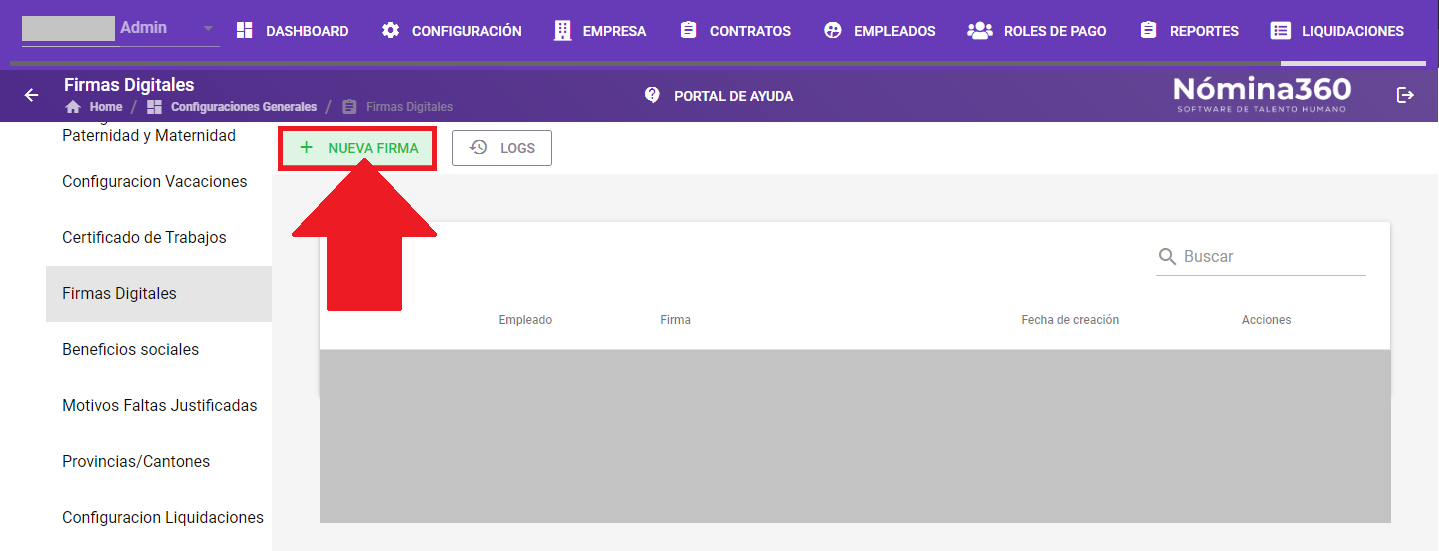Click the Empresa building icon
This screenshot has height=551, width=1439.
(563, 31)
